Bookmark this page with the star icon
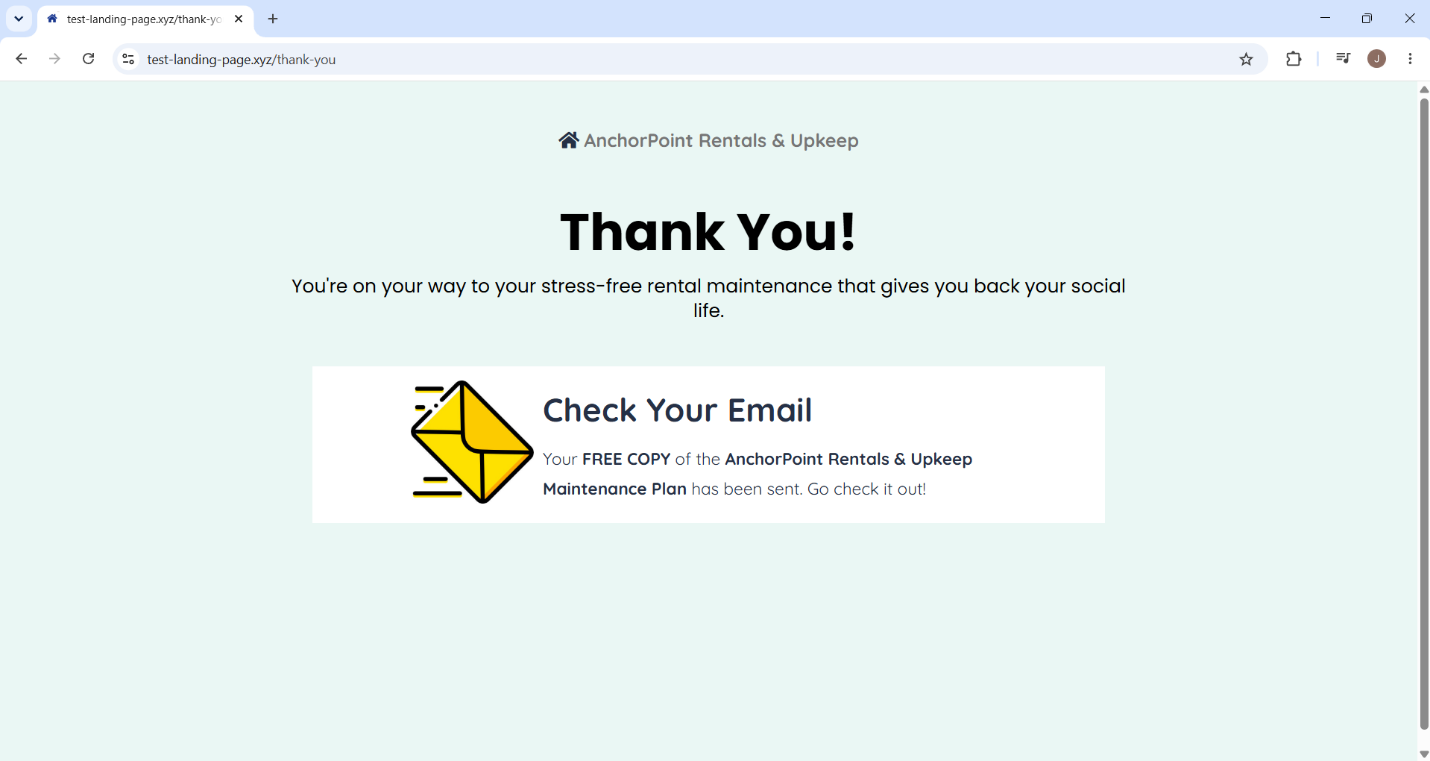 pos(1246,59)
